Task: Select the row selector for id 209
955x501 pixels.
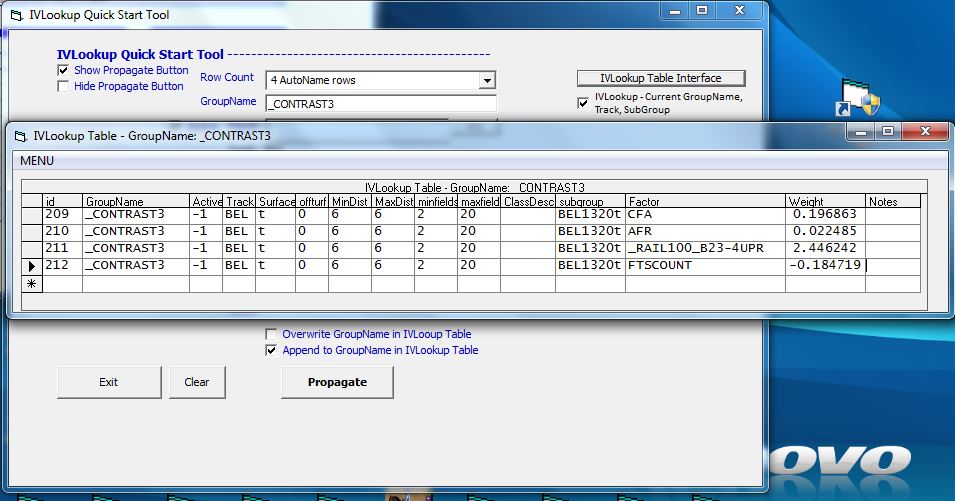Action: click(32, 215)
